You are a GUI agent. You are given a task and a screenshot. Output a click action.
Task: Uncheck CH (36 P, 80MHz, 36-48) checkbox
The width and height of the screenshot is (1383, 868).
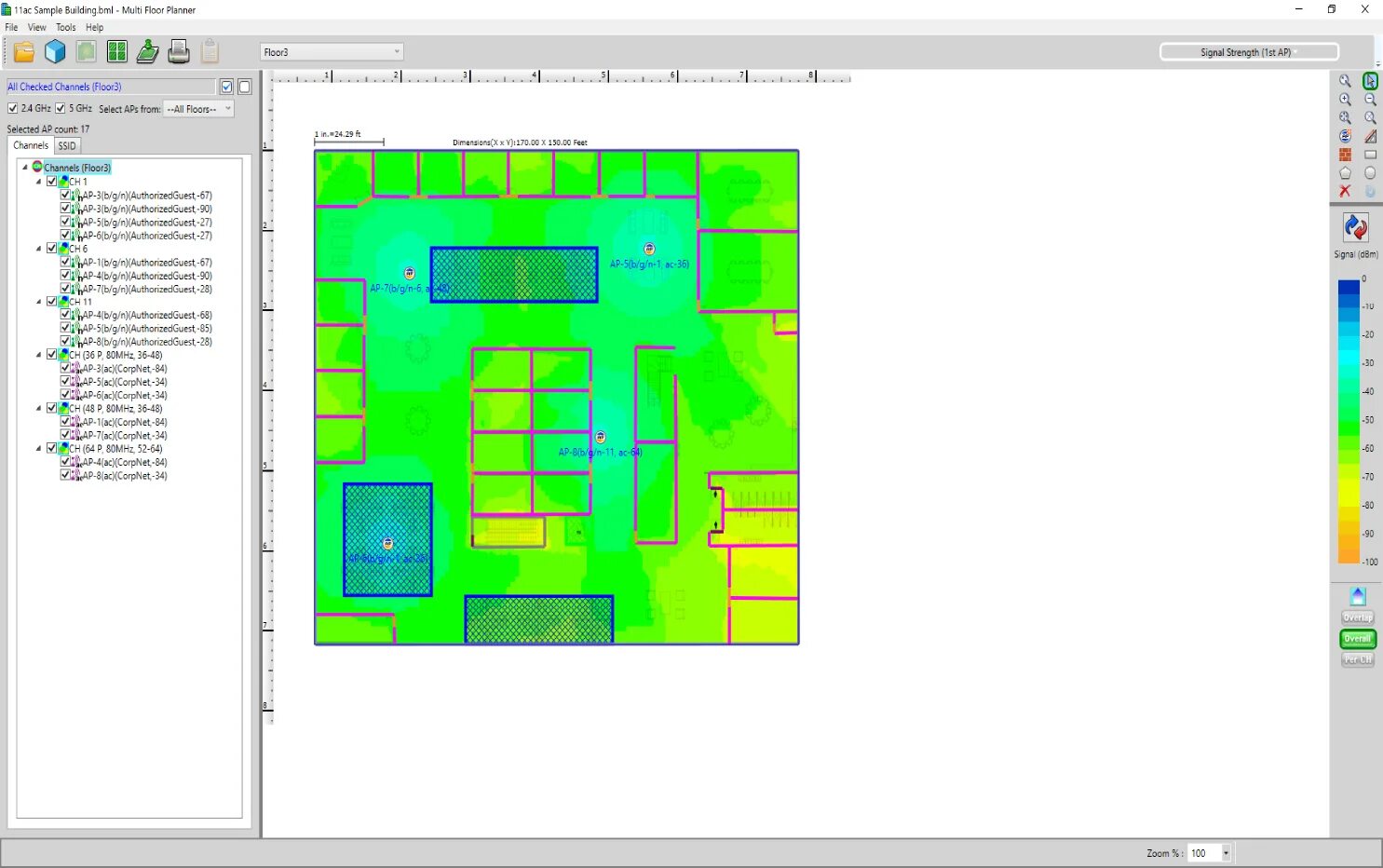(x=52, y=355)
